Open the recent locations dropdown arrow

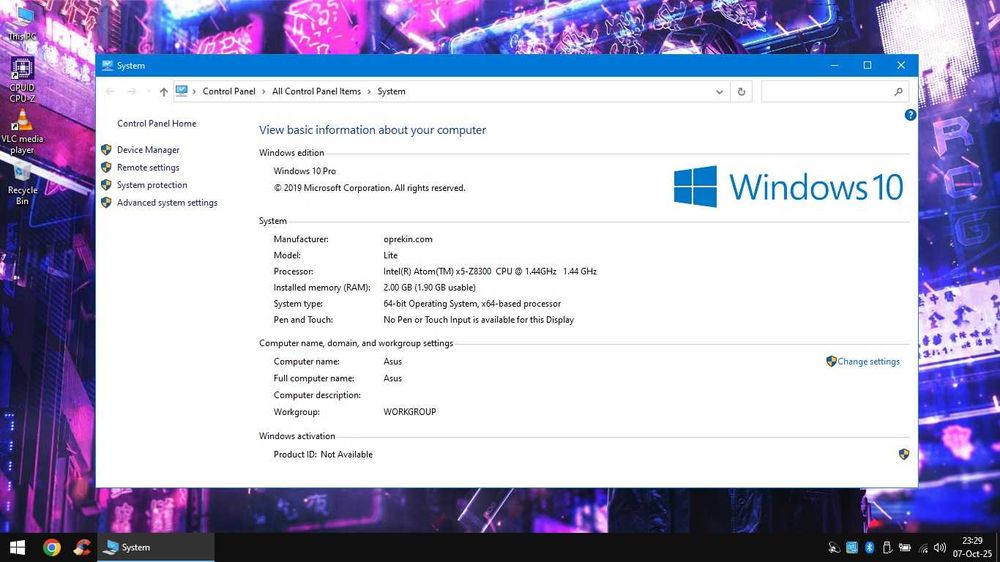(148, 92)
